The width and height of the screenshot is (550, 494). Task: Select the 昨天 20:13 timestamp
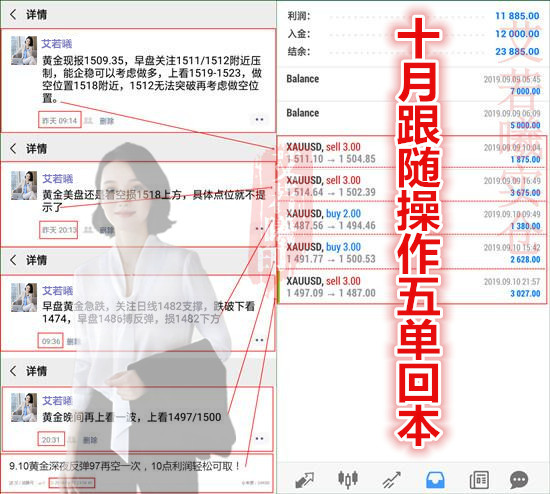(59, 230)
